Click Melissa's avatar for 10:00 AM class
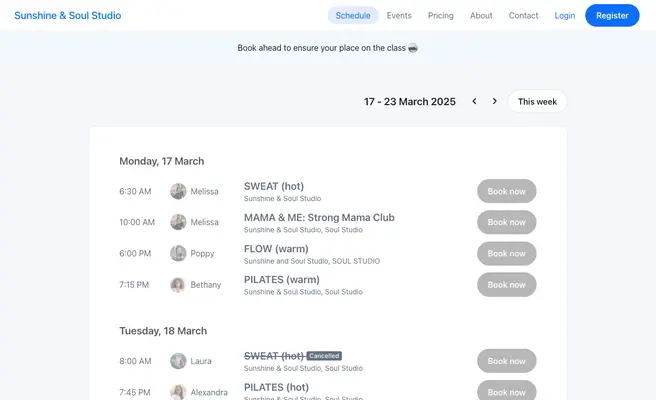 pyautogui.click(x=178, y=222)
